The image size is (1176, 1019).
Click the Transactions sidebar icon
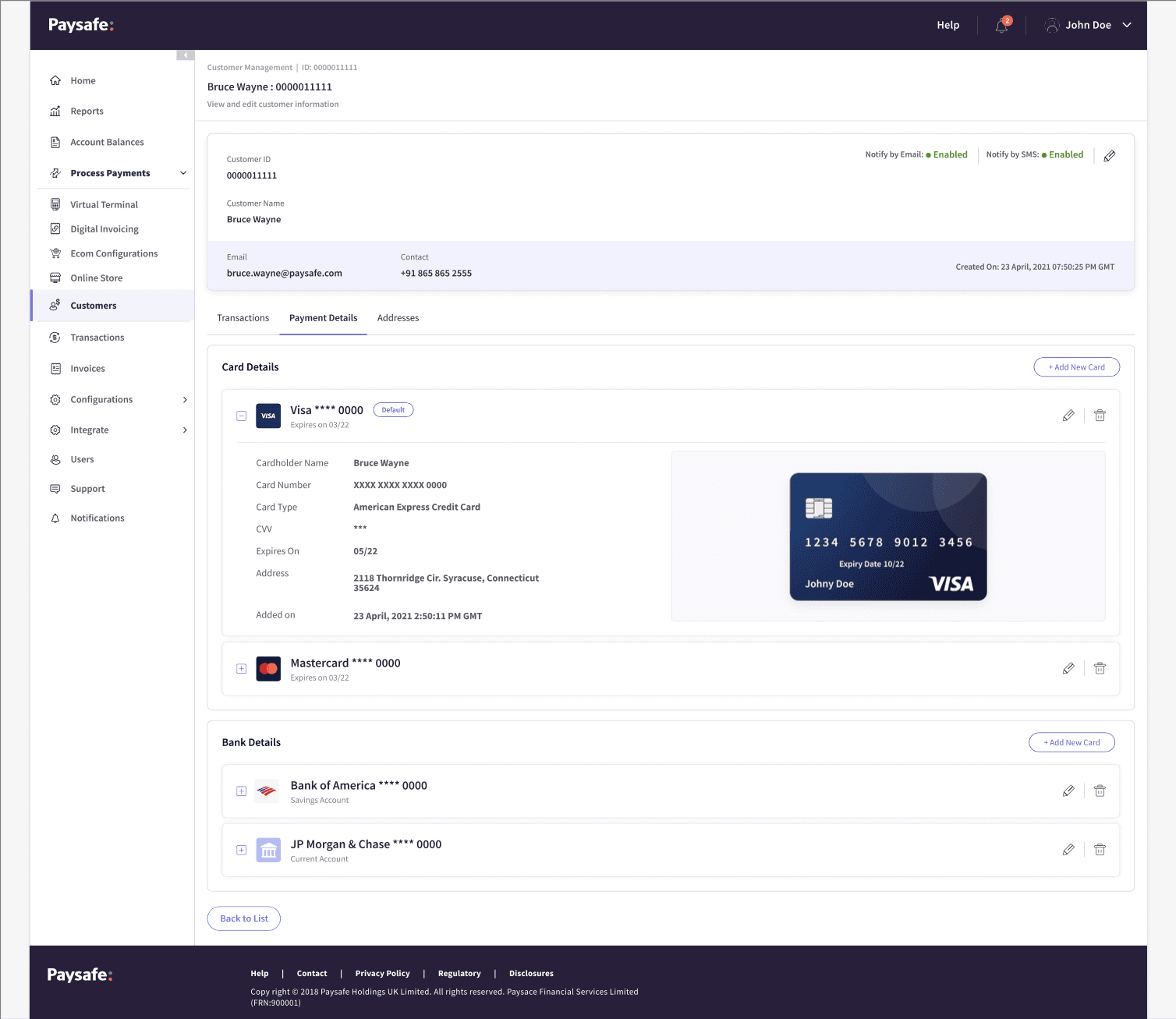[x=55, y=338]
